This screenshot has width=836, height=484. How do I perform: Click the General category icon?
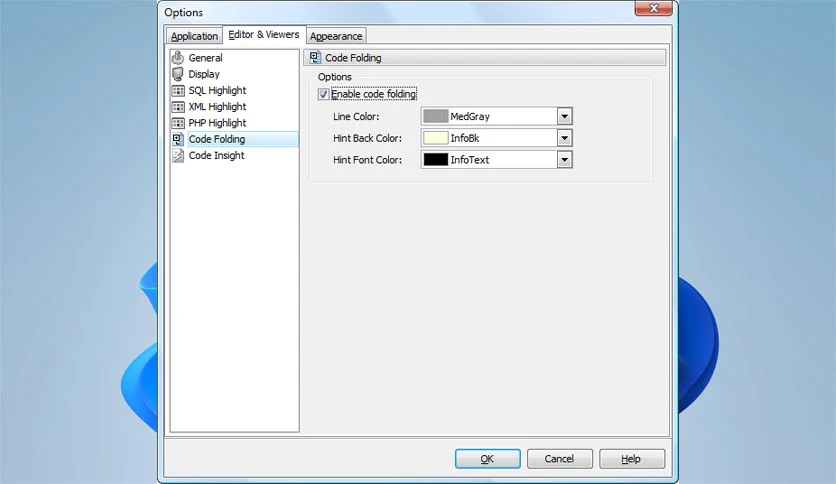point(178,57)
